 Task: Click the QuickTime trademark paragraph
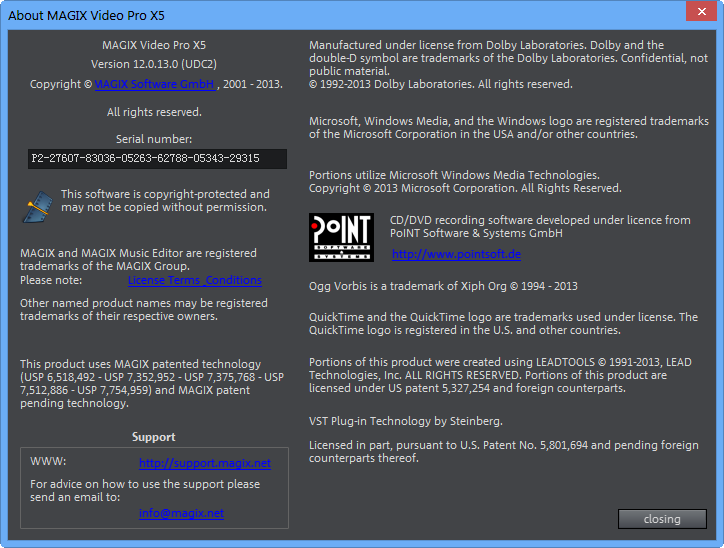pos(503,324)
